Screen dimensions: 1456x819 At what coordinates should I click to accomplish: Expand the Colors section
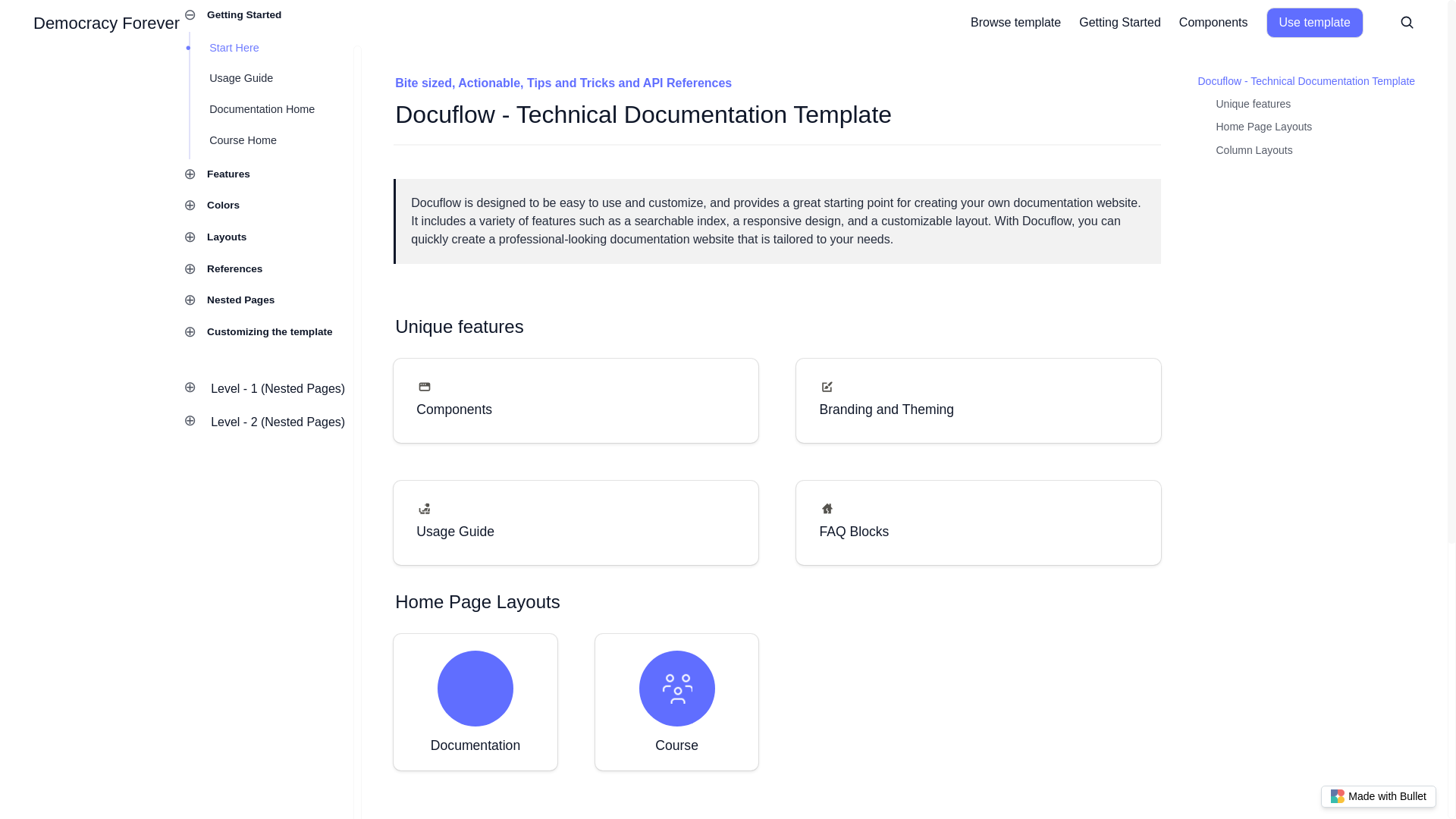[x=190, y=206]
